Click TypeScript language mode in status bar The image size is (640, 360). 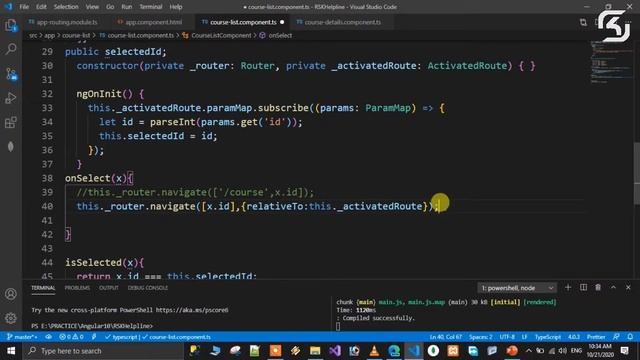pyautogui.click(x=548, y=337)
